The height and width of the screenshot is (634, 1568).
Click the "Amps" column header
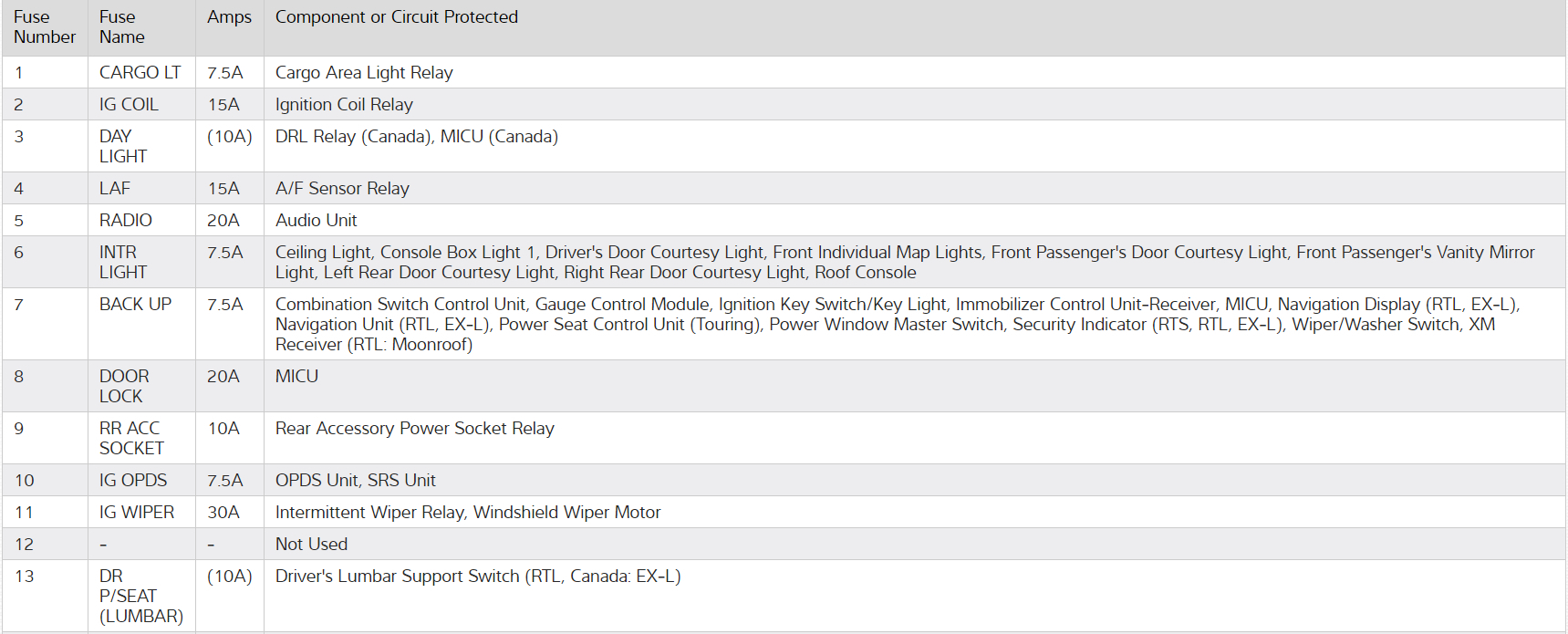229,17
